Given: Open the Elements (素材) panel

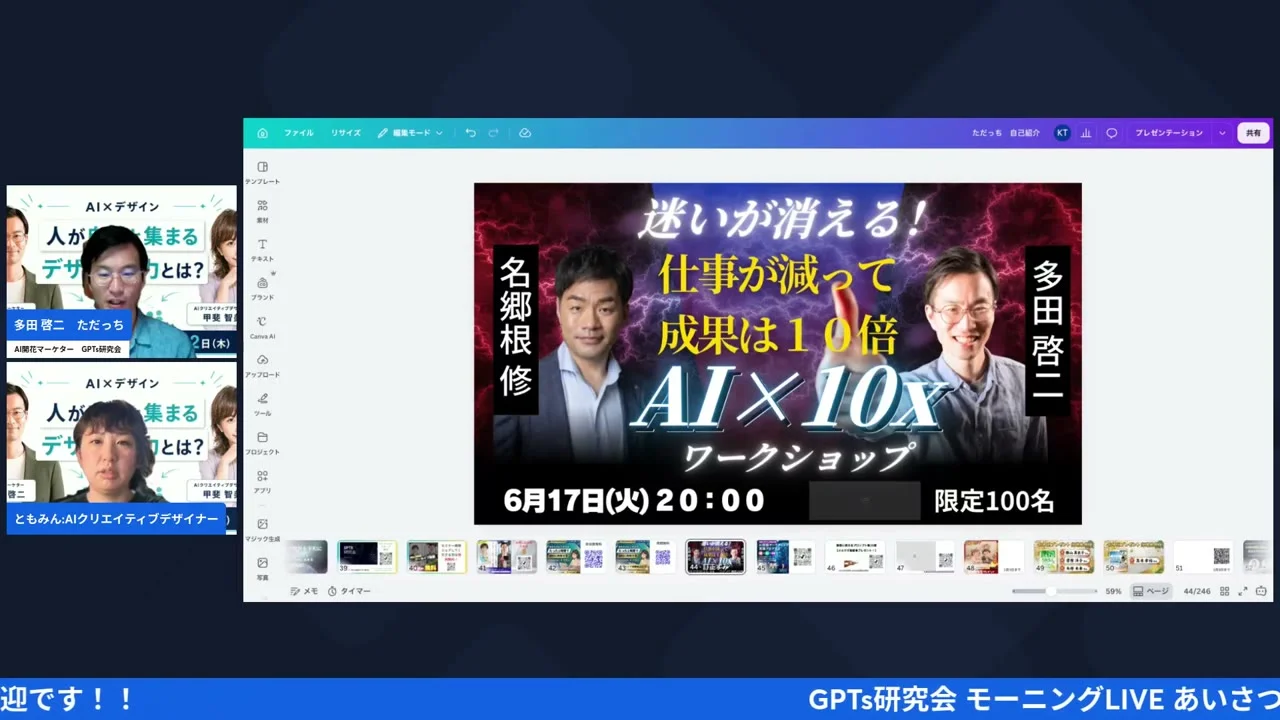Looking at the screenshot, I should [x=262, y=210].
